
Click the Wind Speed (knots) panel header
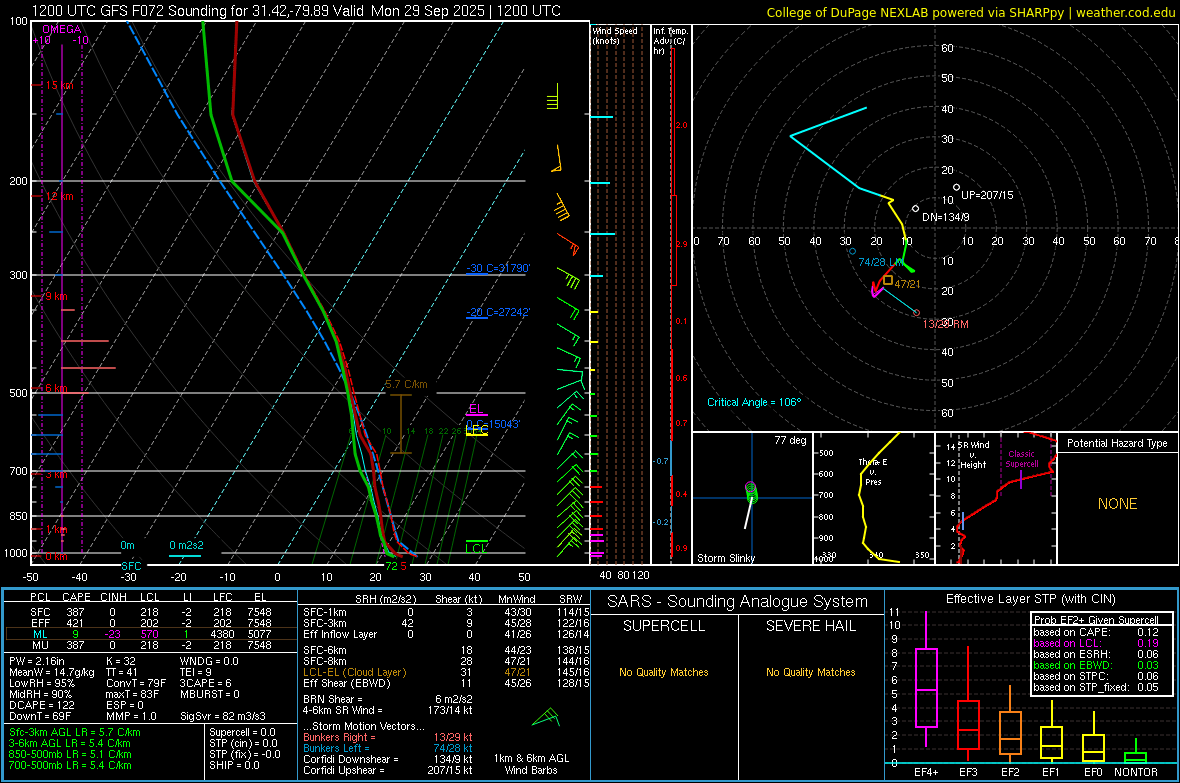[x=615, y=35]
